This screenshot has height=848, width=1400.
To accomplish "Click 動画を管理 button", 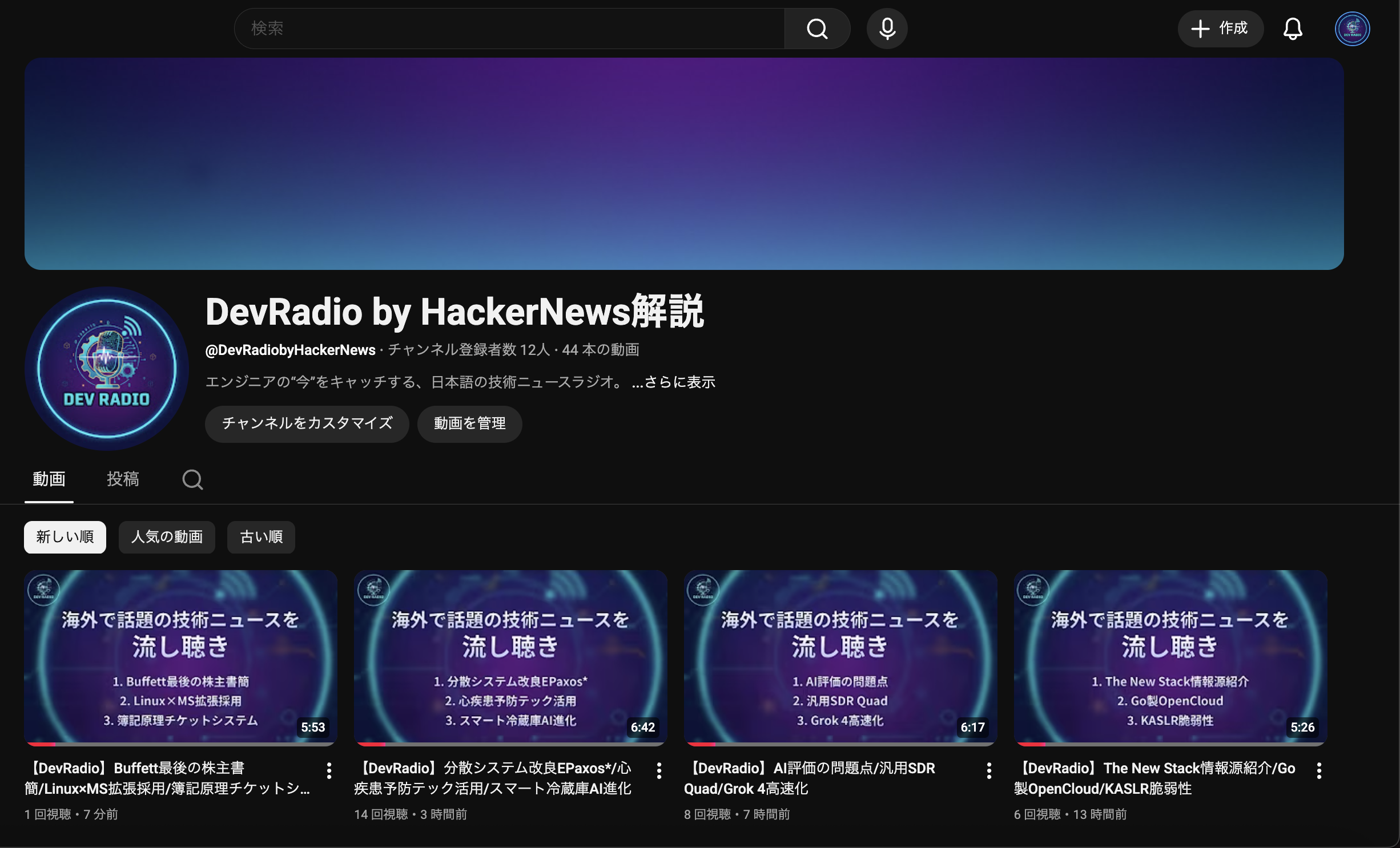I will point(469,423).
